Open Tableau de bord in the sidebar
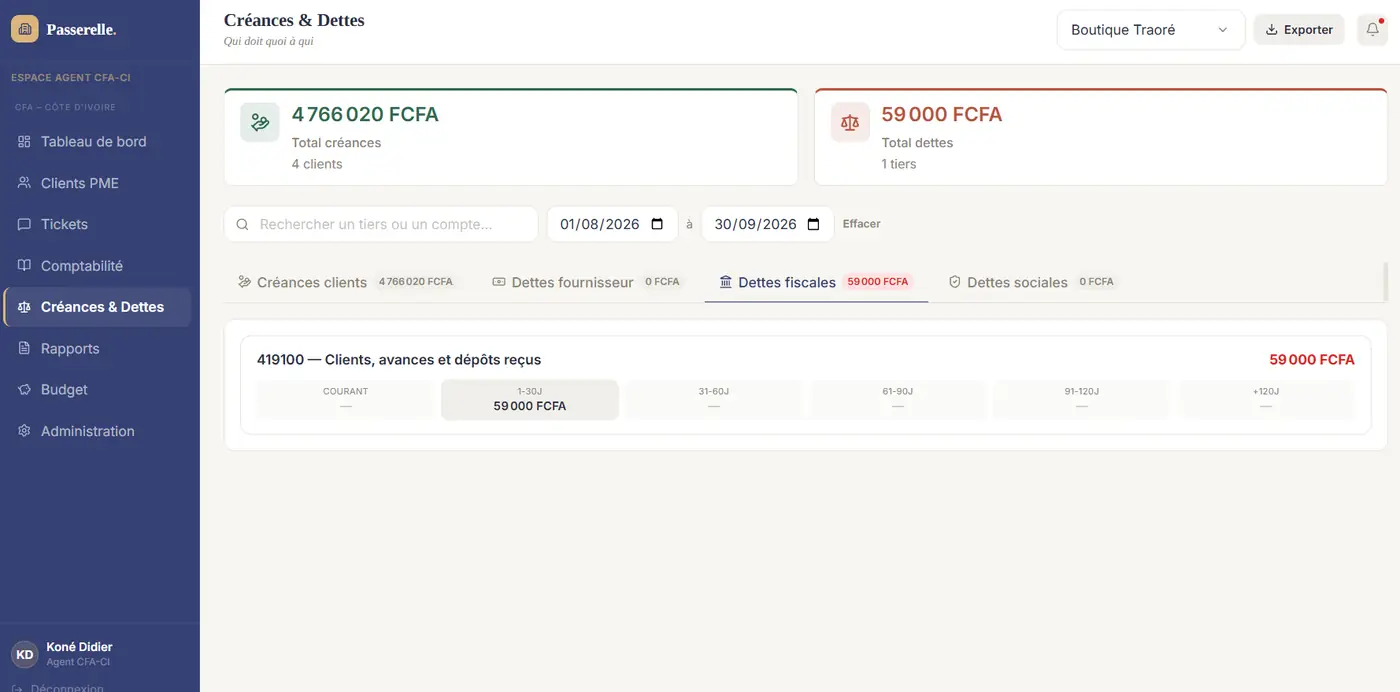1400x692 pixels. tap(97, 142)
